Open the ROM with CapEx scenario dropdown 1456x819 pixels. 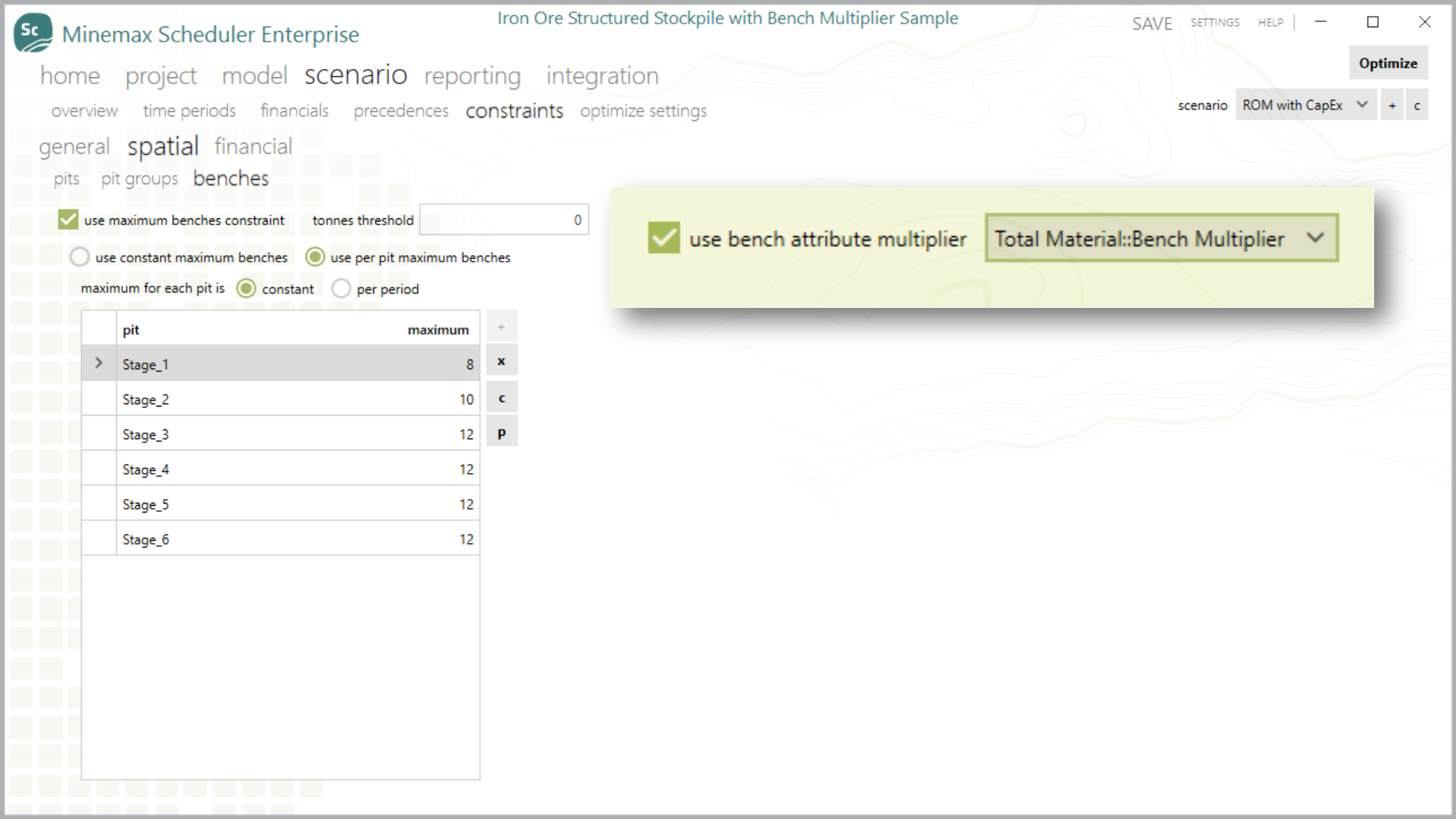click(1306, 105)
